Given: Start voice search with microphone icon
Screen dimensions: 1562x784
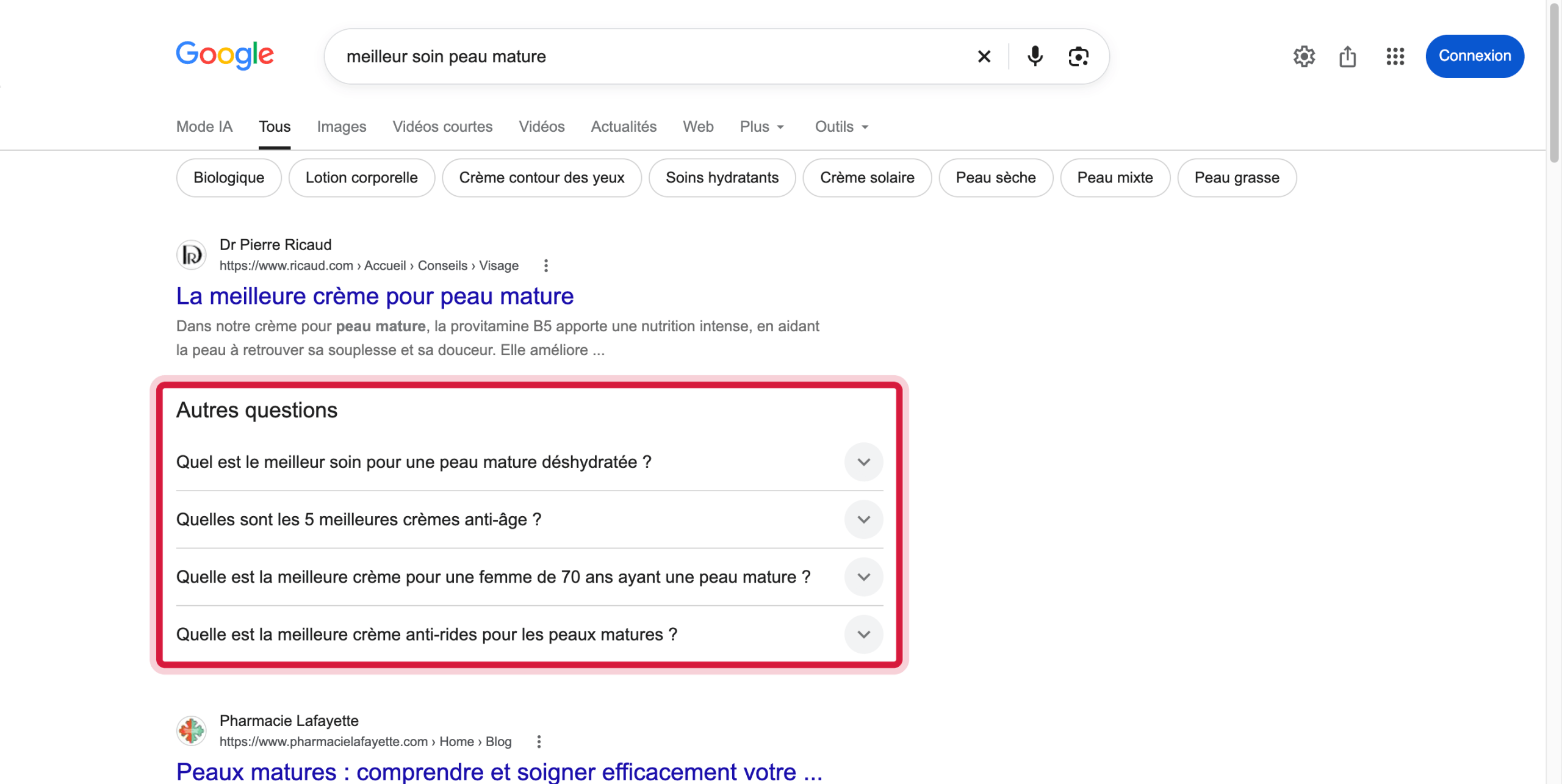Looking at the screenshot, I should [1035, 56].
